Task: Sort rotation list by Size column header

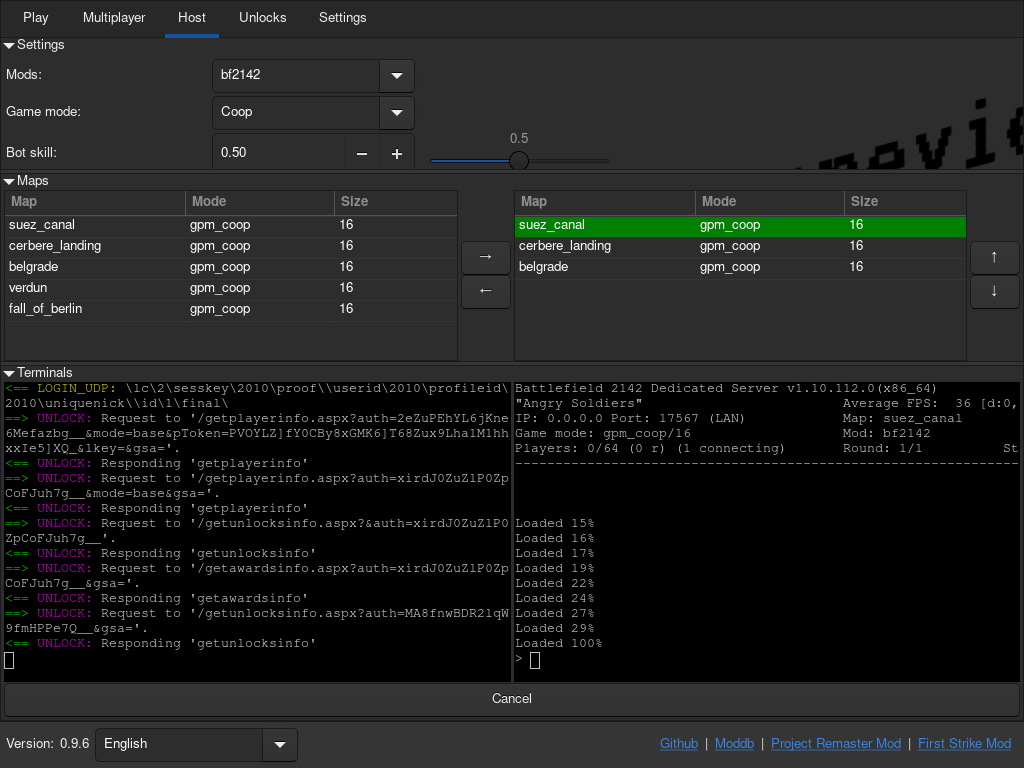Action: [x=905, y=202]
